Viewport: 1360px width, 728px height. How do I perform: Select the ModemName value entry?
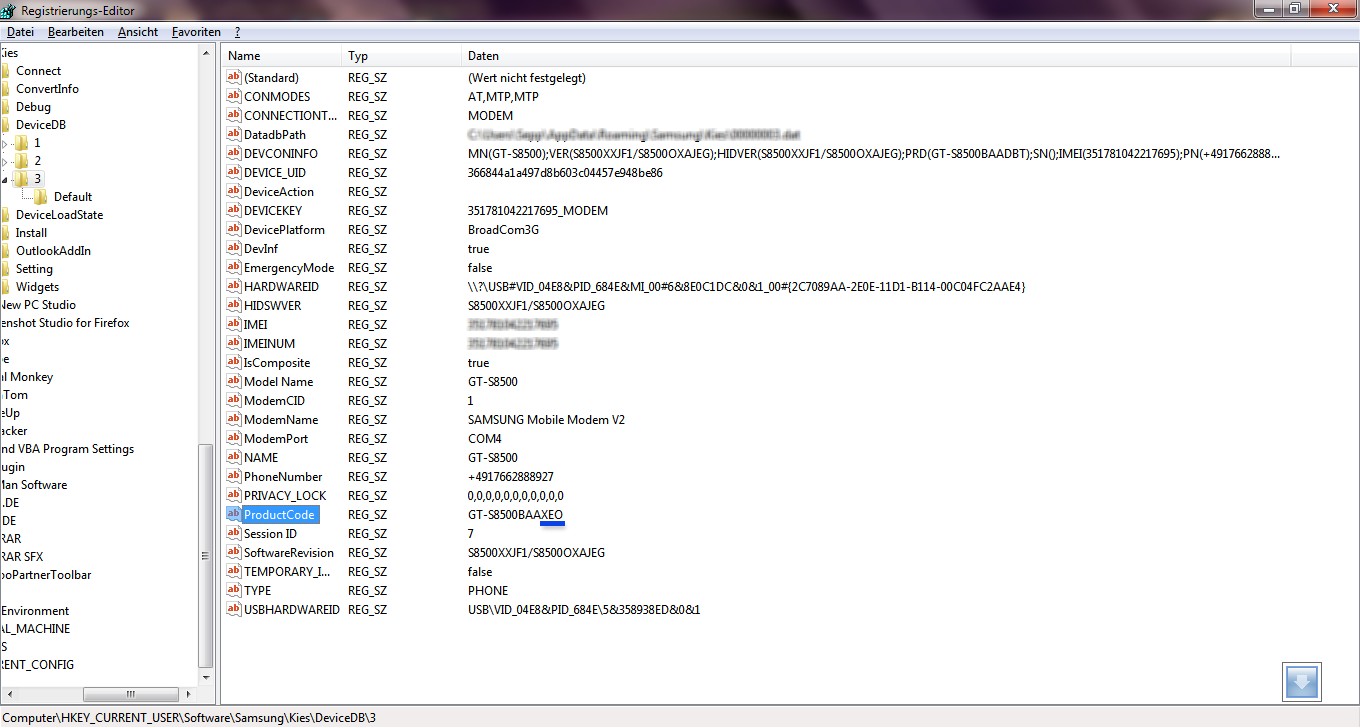coord(281,420)
